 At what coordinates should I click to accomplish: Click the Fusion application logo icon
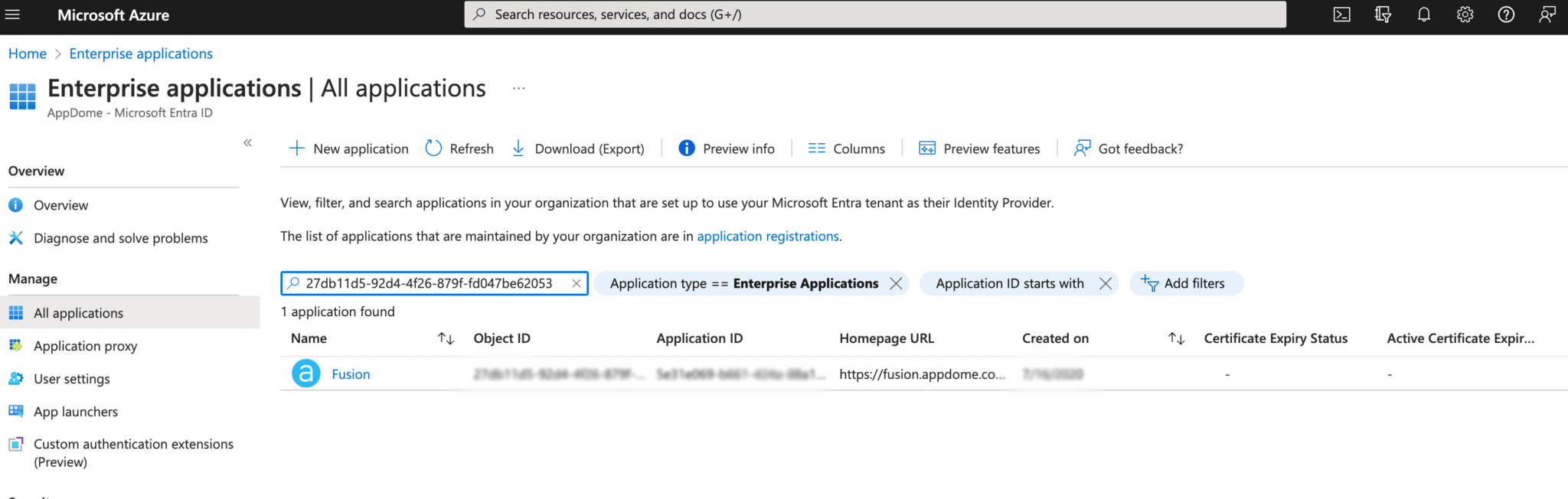[x=306, y=373]
